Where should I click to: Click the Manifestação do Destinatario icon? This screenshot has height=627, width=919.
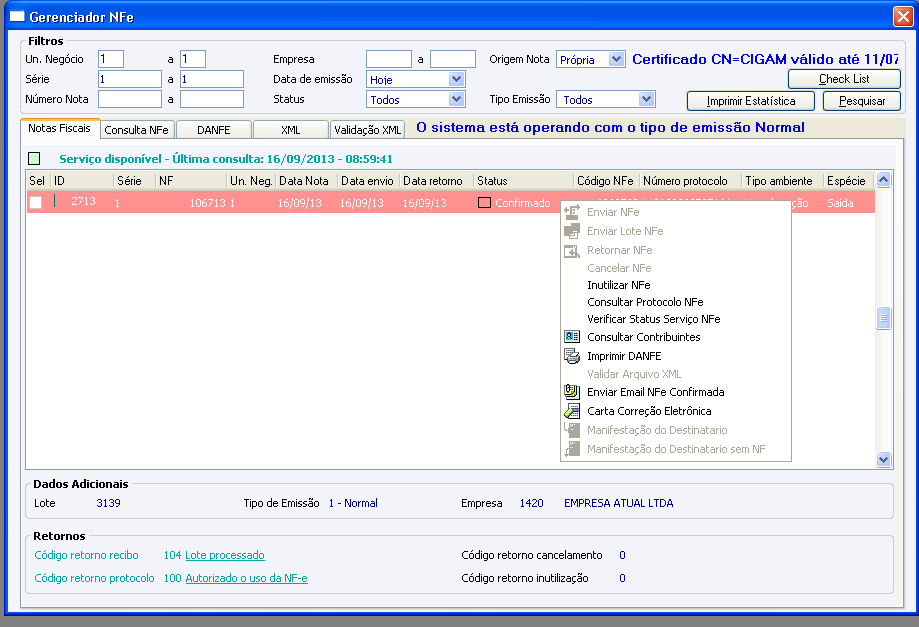(571, 430)
